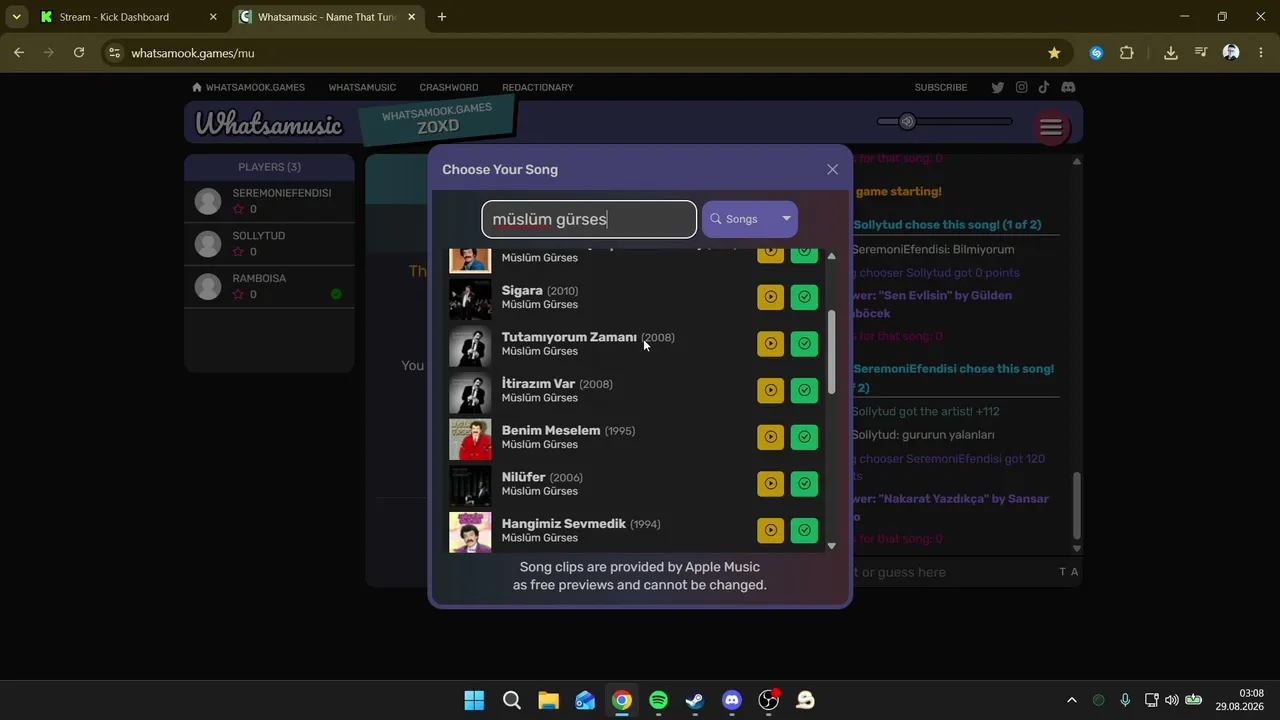Select player SOLLYTUD in players list
1280x720 pixels.
[269, 244]
